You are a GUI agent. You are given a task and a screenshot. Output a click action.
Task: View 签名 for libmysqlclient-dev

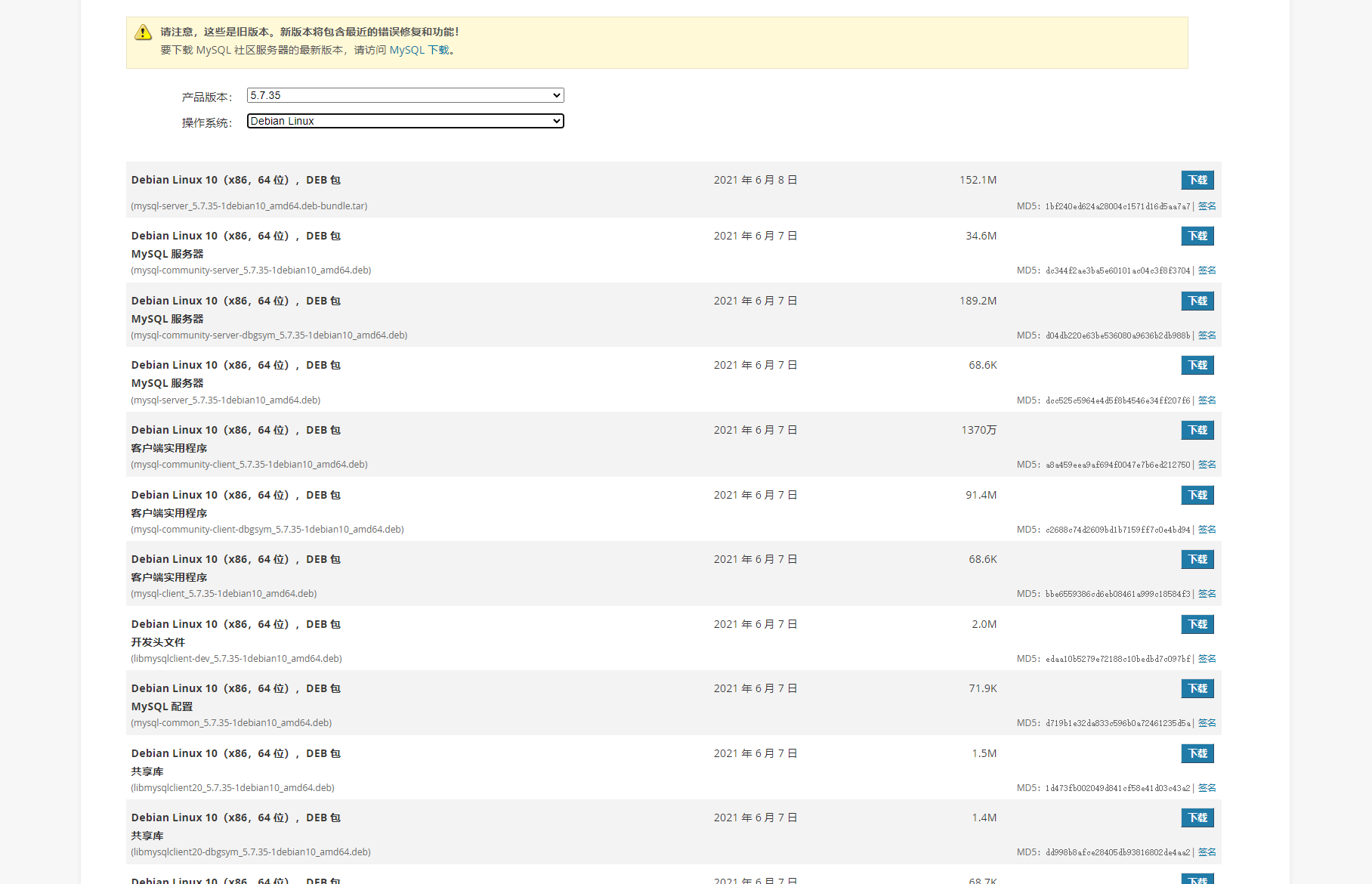(x=1207, y=659)
